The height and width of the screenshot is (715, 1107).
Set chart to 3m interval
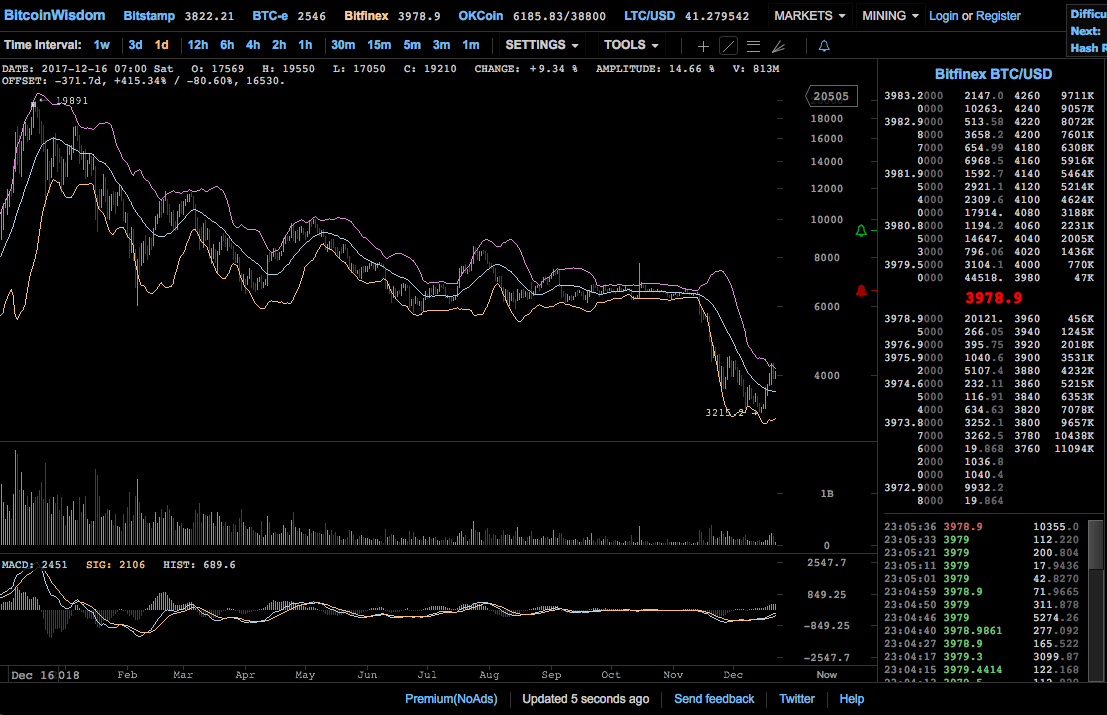[441, 45]
